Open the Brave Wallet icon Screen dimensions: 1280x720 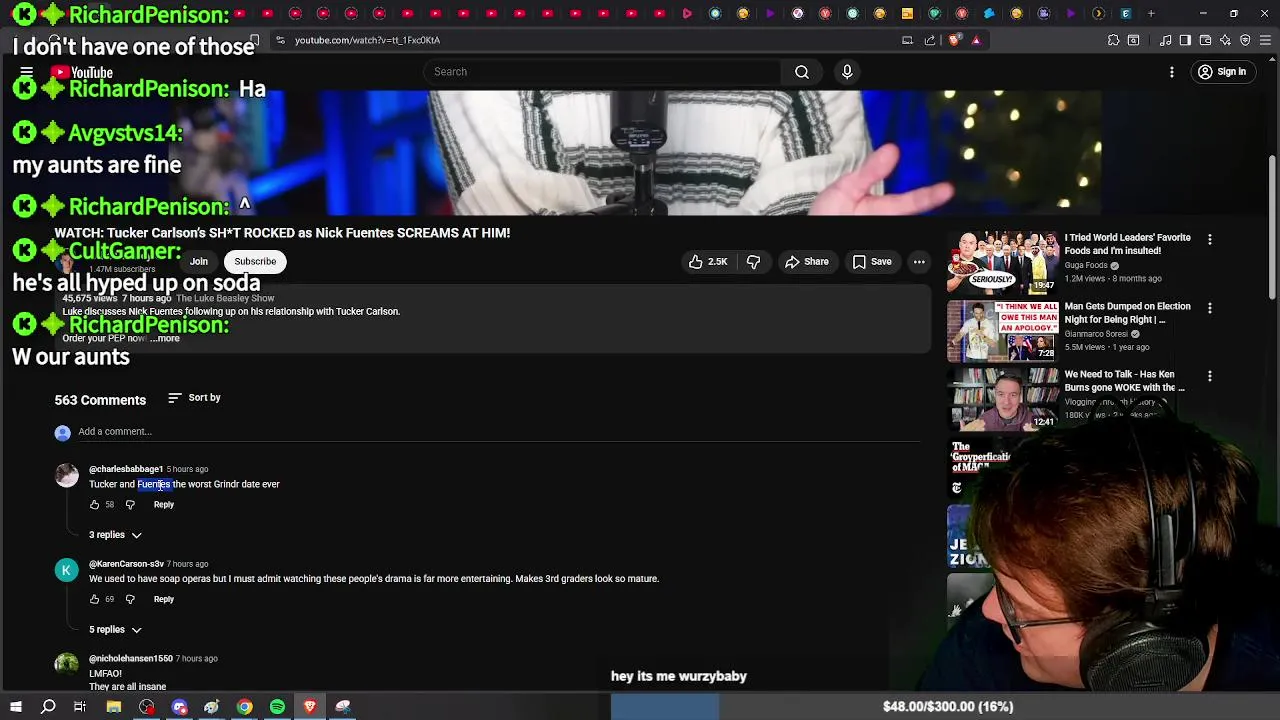click(1205, 40)
